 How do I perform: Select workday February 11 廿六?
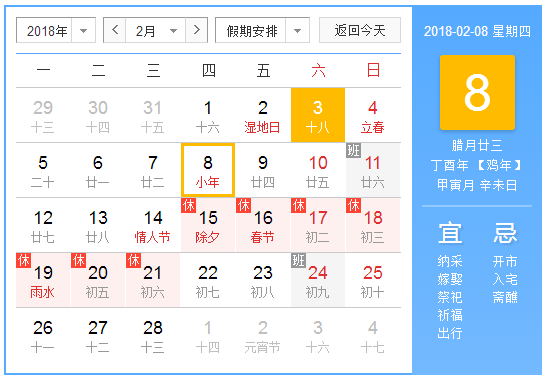(x=373, y=171)
